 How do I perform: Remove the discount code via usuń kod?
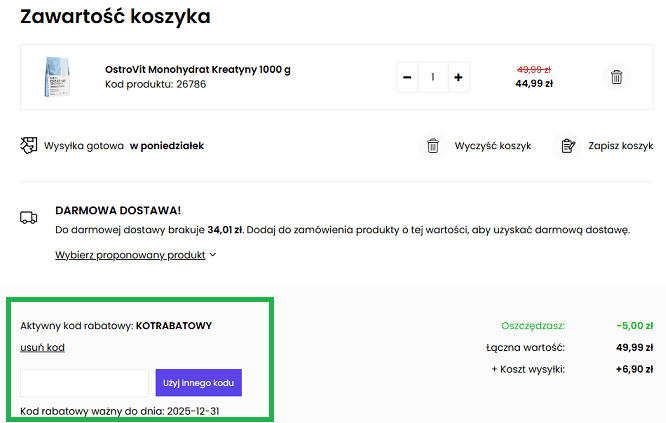pyautogui.click(x=42, y=347)
